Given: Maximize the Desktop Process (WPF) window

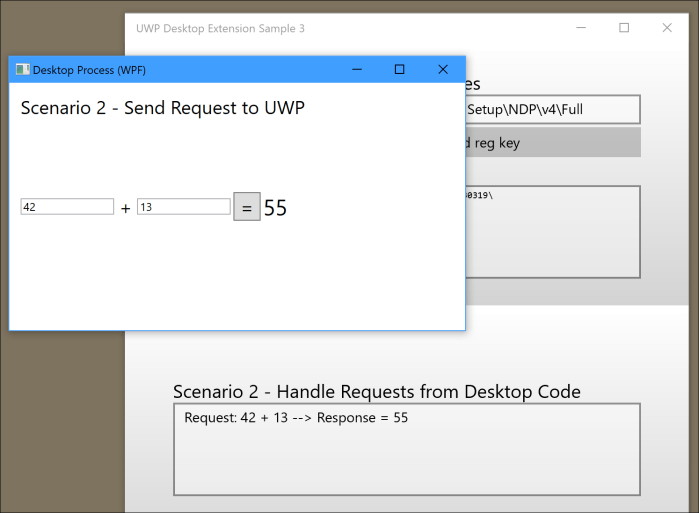Looking at the screenshot, I should (x=399, y=70).
